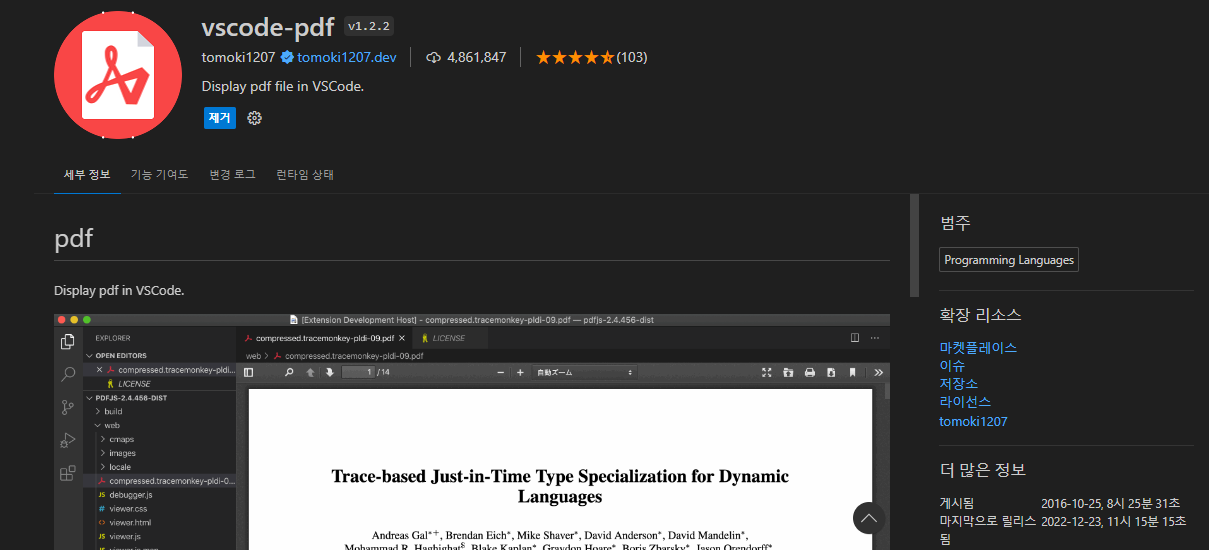The image size is (1209, 550).
Task: Click the 확장 리소스 section heading
Action: [x=981, y=315]
